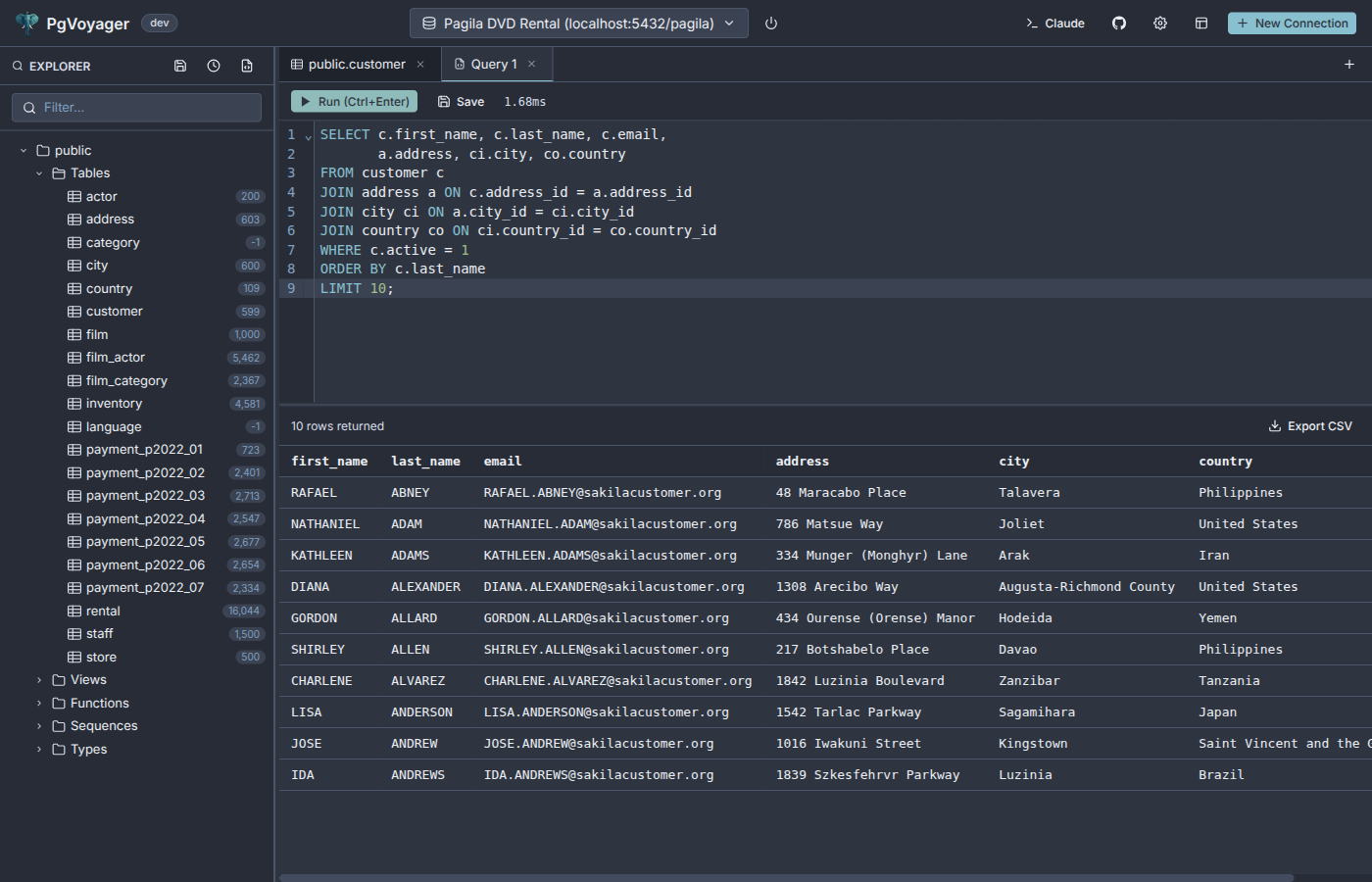Select the Query 1 tab
The width and height of the screenshot is (1372, 882).
coord(495,63)
